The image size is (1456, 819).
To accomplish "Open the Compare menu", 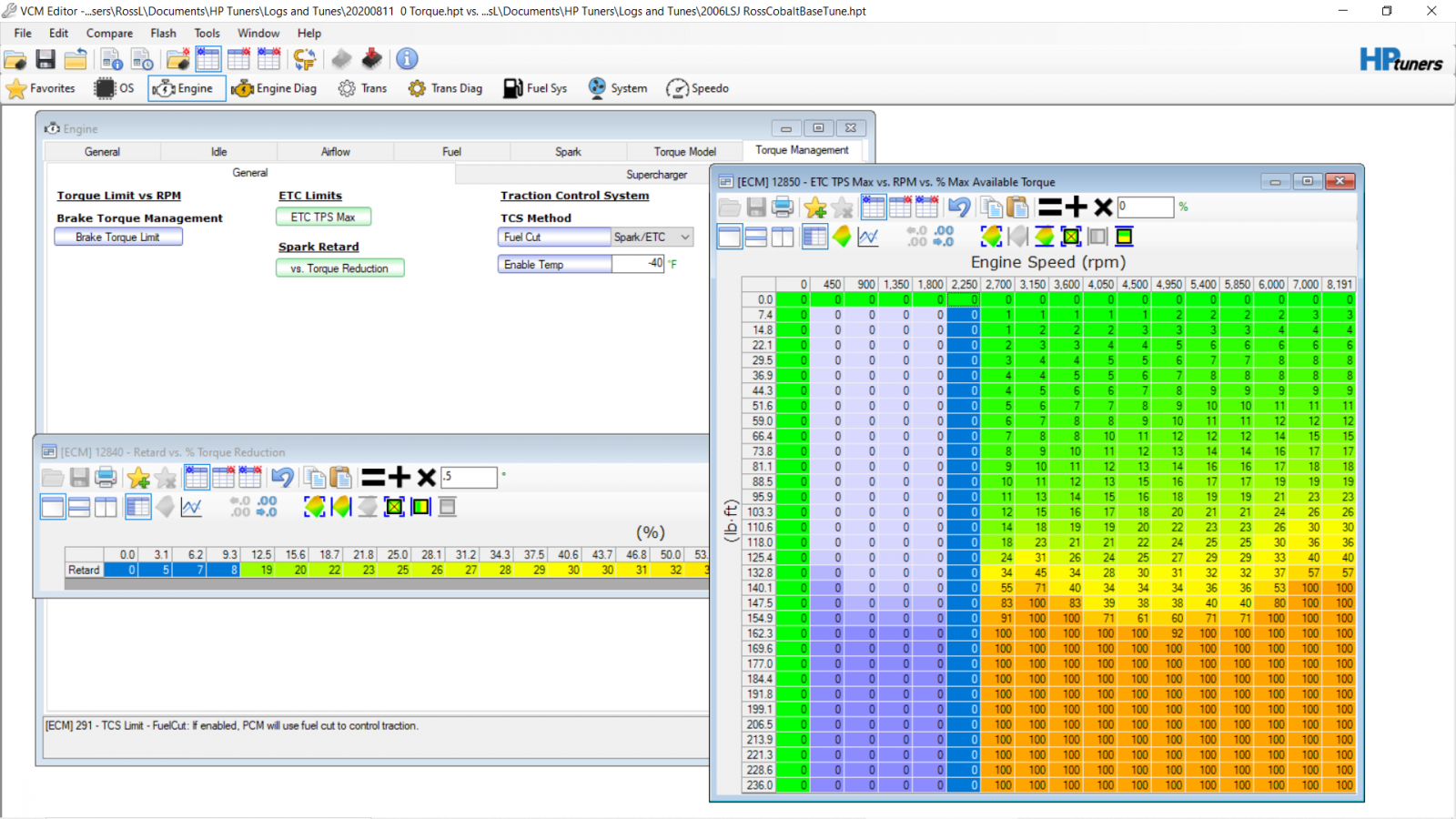I will (109, 33).
